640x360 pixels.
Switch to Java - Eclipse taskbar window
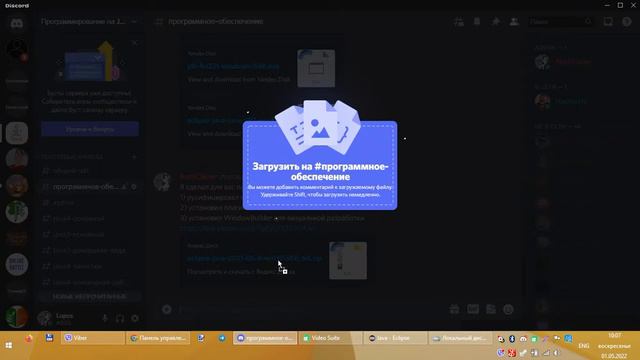tap(395, 338)
